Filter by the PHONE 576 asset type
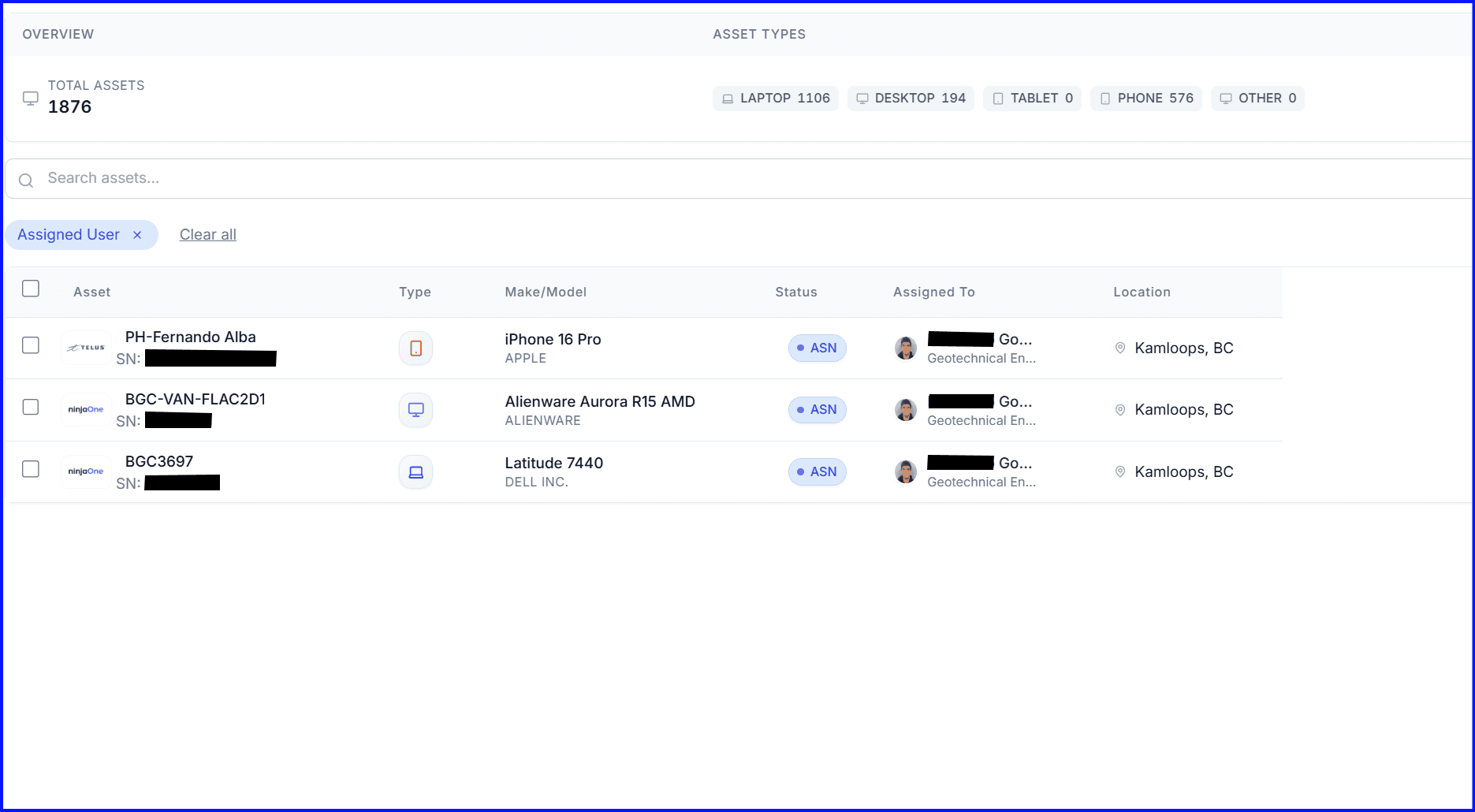The height and width of the screenshot is (812, 1475). [x=1145, y=99]
